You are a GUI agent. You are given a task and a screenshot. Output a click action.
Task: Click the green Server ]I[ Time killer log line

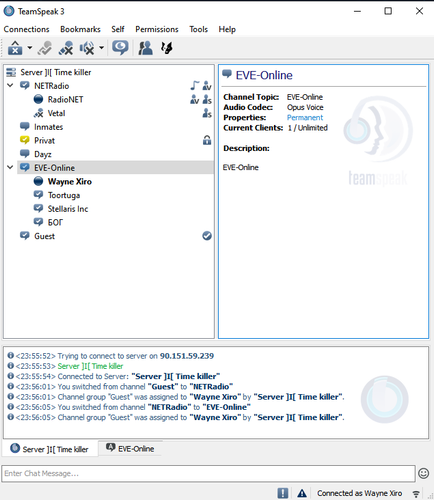(x=90, y=366)
